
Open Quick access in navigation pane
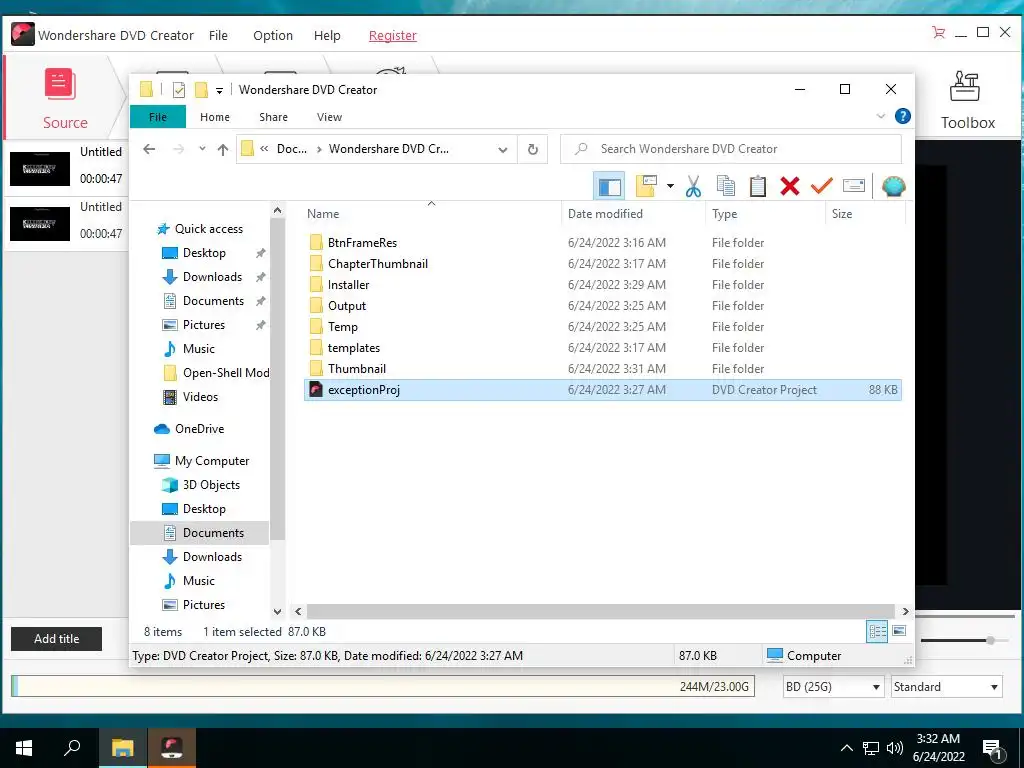pos(208,229)
